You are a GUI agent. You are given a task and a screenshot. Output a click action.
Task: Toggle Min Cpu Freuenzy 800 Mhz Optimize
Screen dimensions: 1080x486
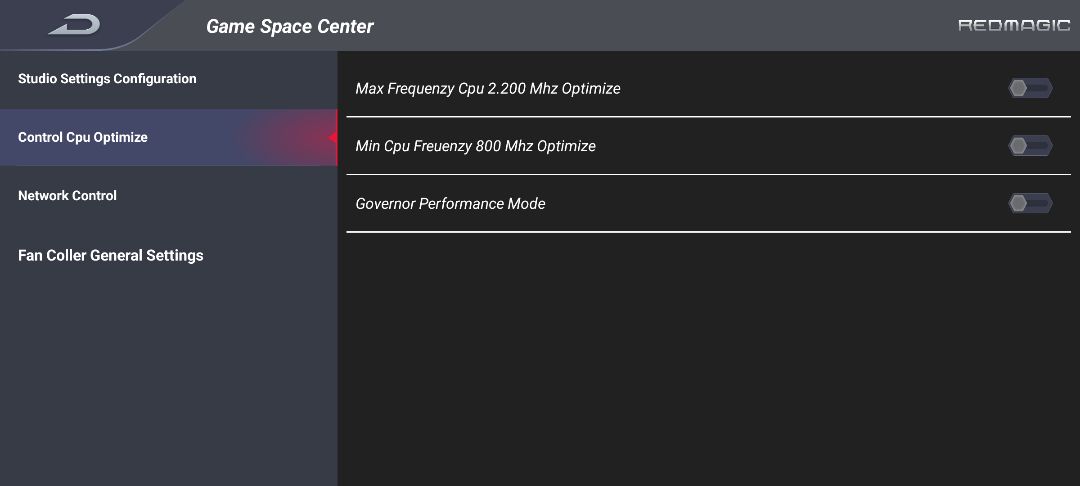[1030, 145]
